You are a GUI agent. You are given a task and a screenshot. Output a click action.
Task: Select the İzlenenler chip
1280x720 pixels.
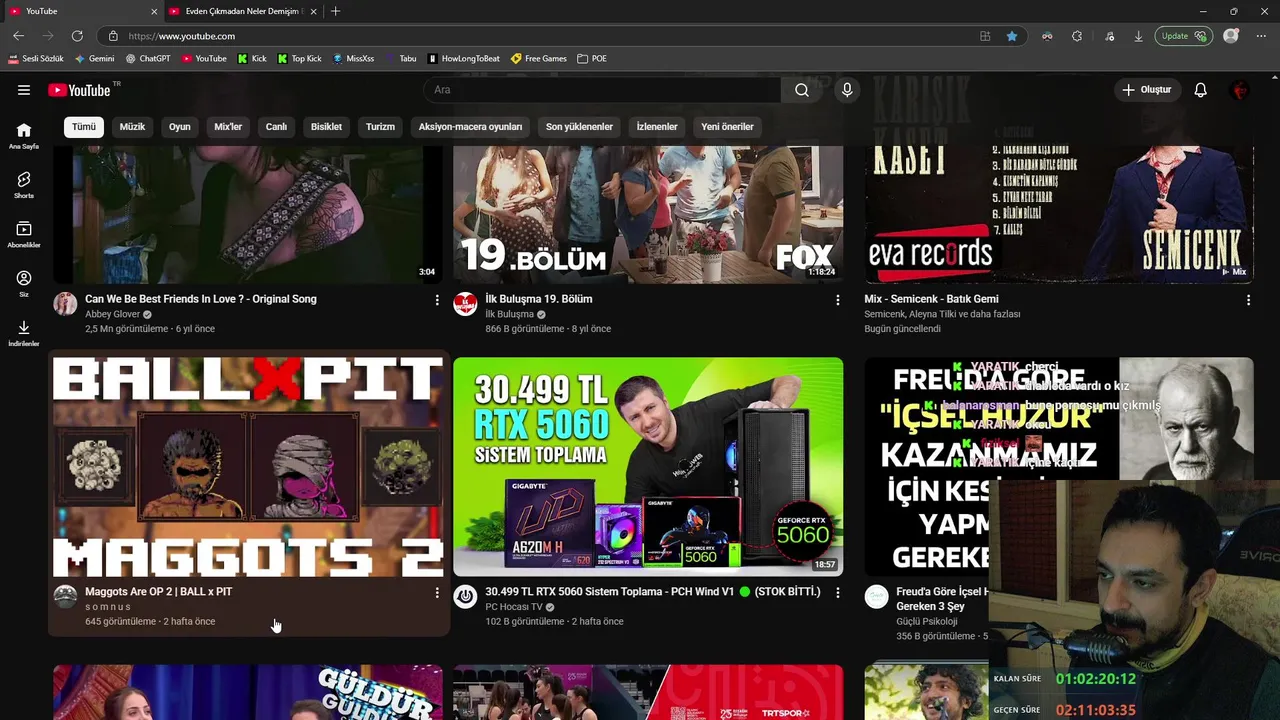click(x=657, y=127)
